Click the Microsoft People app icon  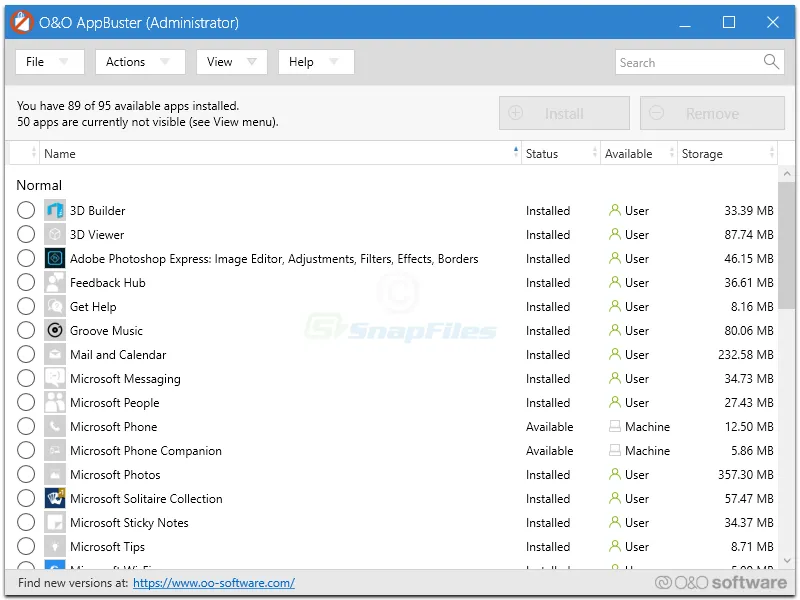(x=55, y=403)
